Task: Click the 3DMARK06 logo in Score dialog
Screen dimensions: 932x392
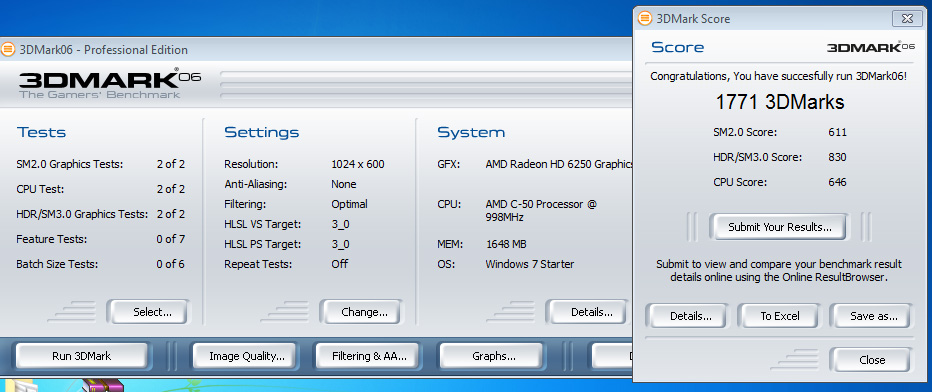Action: (x=870, y=48)
